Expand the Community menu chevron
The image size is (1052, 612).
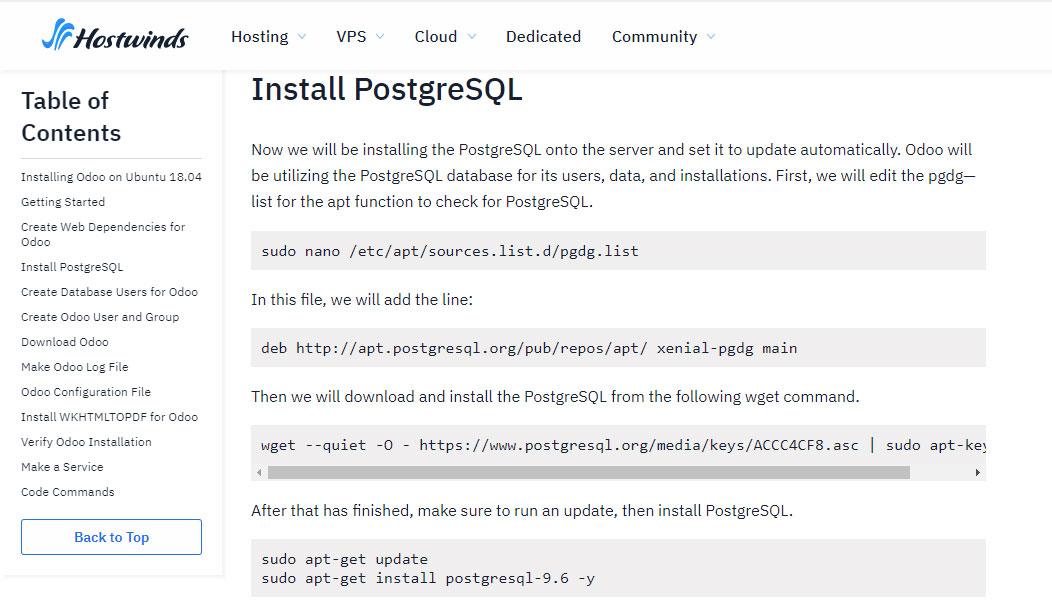711,37
